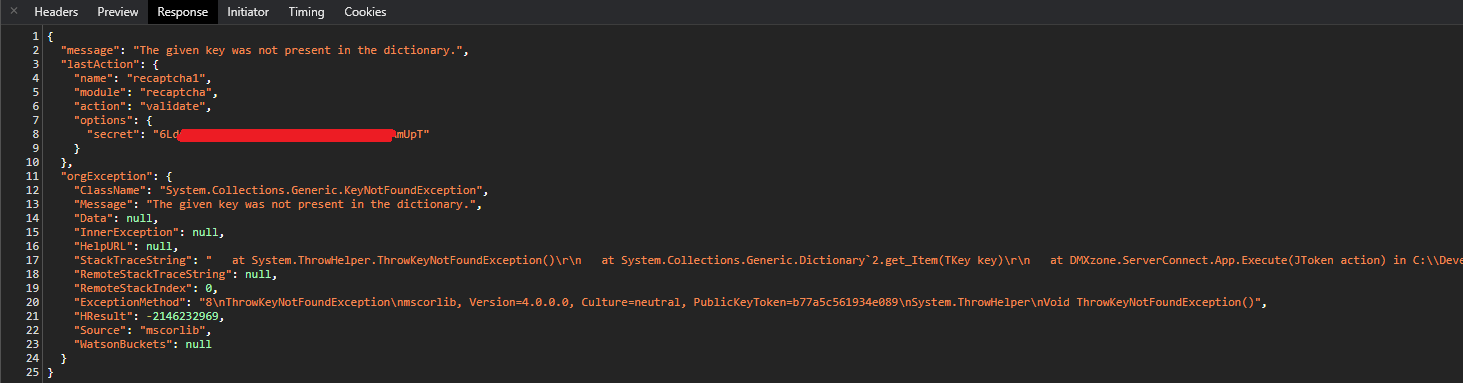Close the request details panel
This screenshot has width=1464, height=383.
coord(13,11)
